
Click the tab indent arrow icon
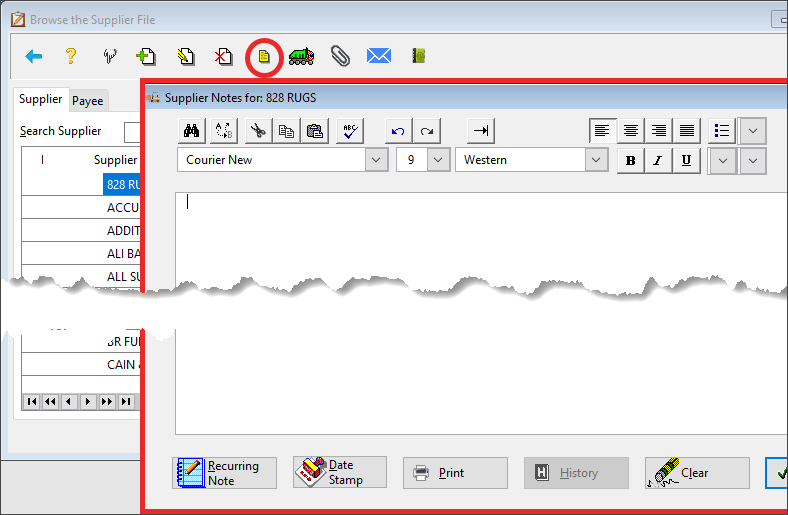pyautogui.click(x=481, y=131)
